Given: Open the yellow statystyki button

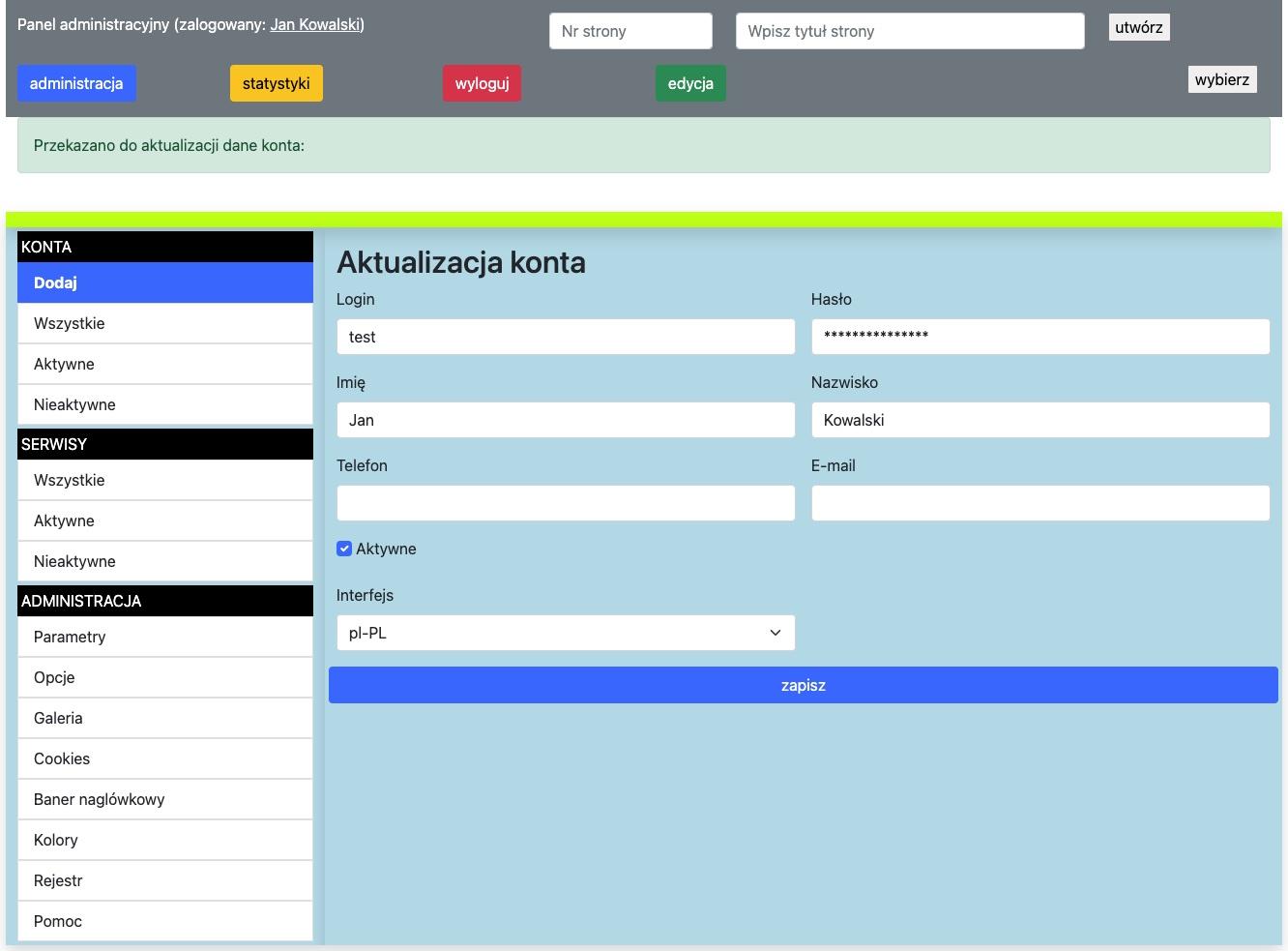Looking at the screenshot, I should click(276, 83).
